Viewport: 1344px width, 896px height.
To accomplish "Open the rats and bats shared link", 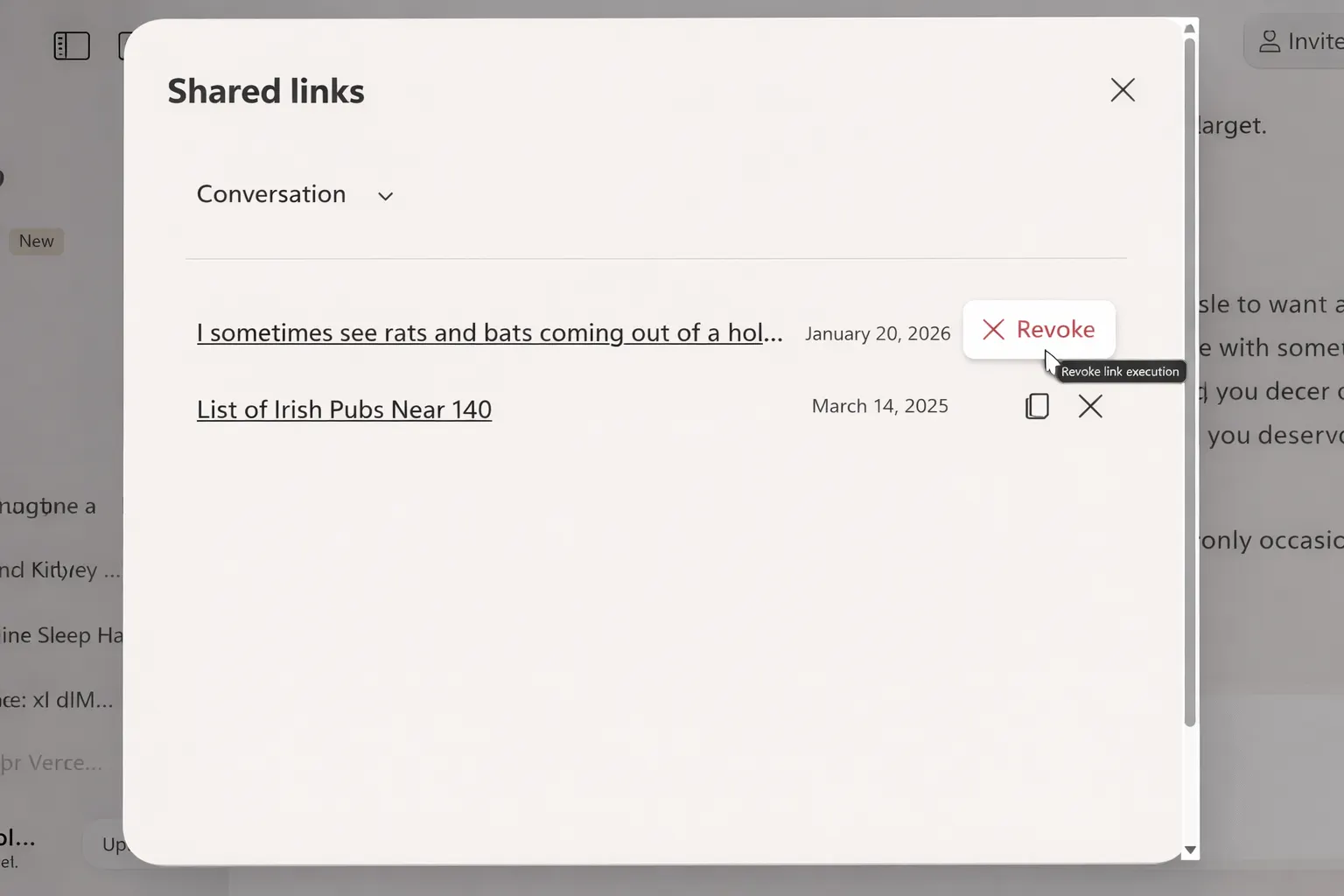I will [489, 332].
